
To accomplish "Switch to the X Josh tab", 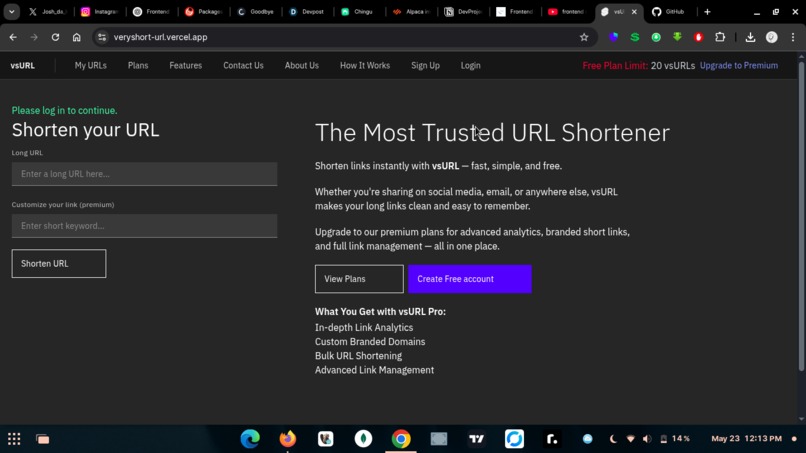I will coord(47,12).
